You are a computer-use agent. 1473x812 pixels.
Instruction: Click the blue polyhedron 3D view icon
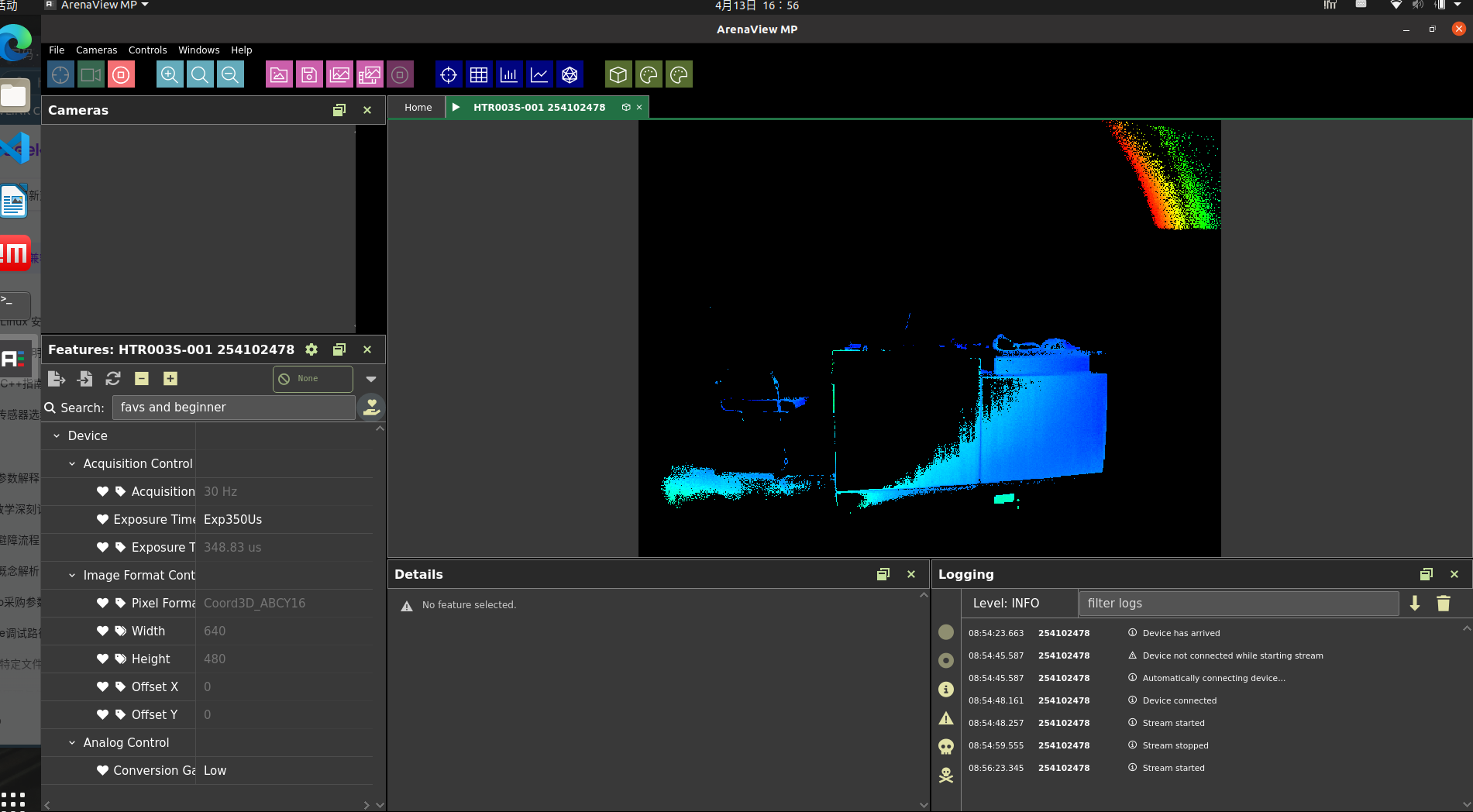pyautogui.click(x=570, y=75)
